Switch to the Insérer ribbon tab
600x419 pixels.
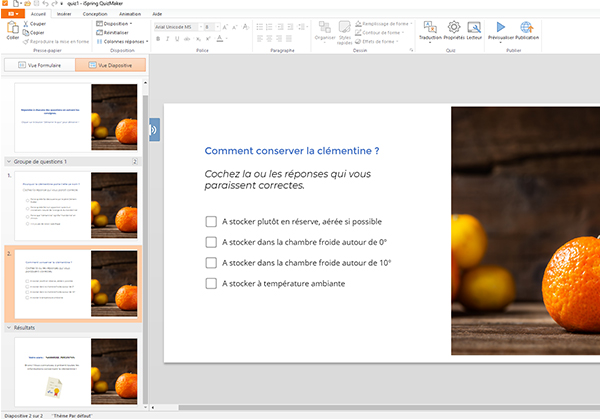[64, 12]
